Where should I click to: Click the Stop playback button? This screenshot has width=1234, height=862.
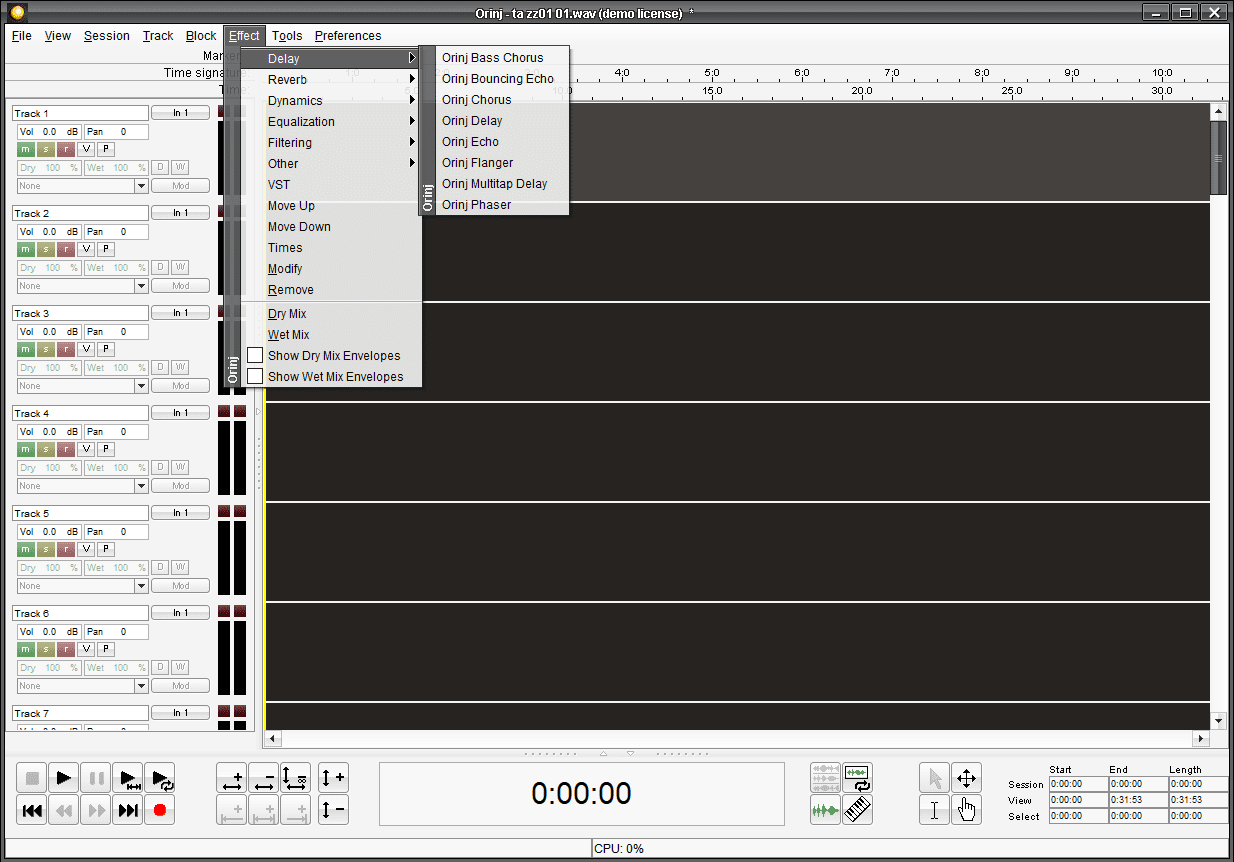[x=32, y=778]
